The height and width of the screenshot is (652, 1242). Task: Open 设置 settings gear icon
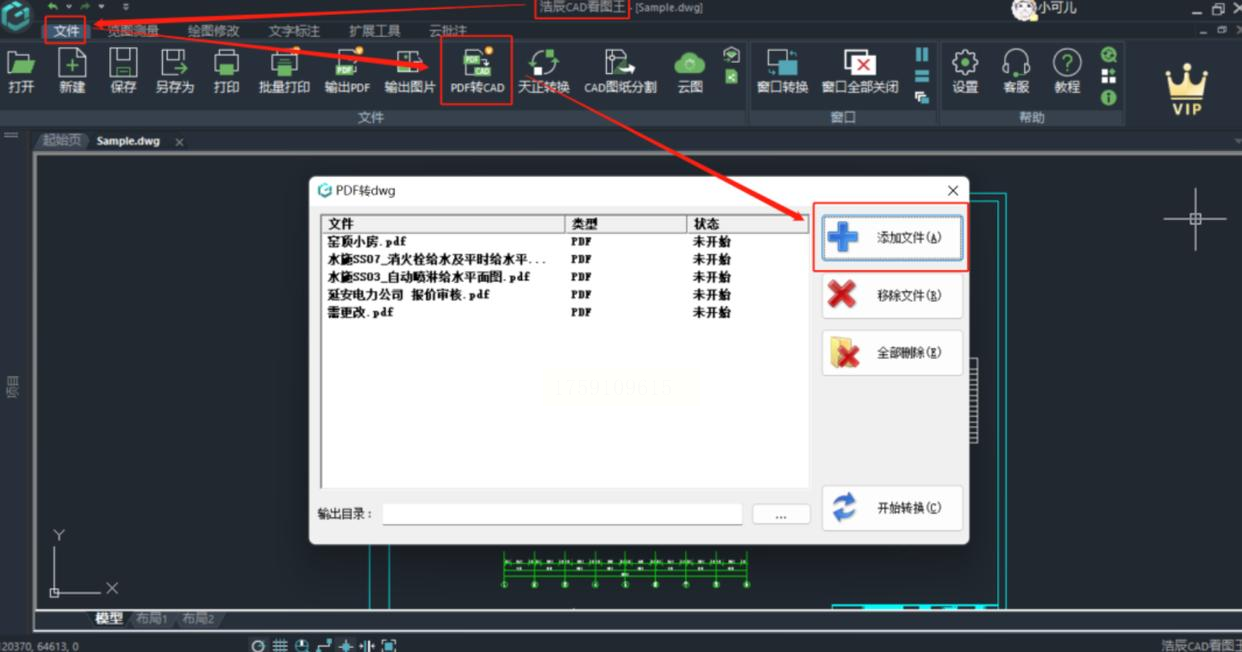pos(965,63)
